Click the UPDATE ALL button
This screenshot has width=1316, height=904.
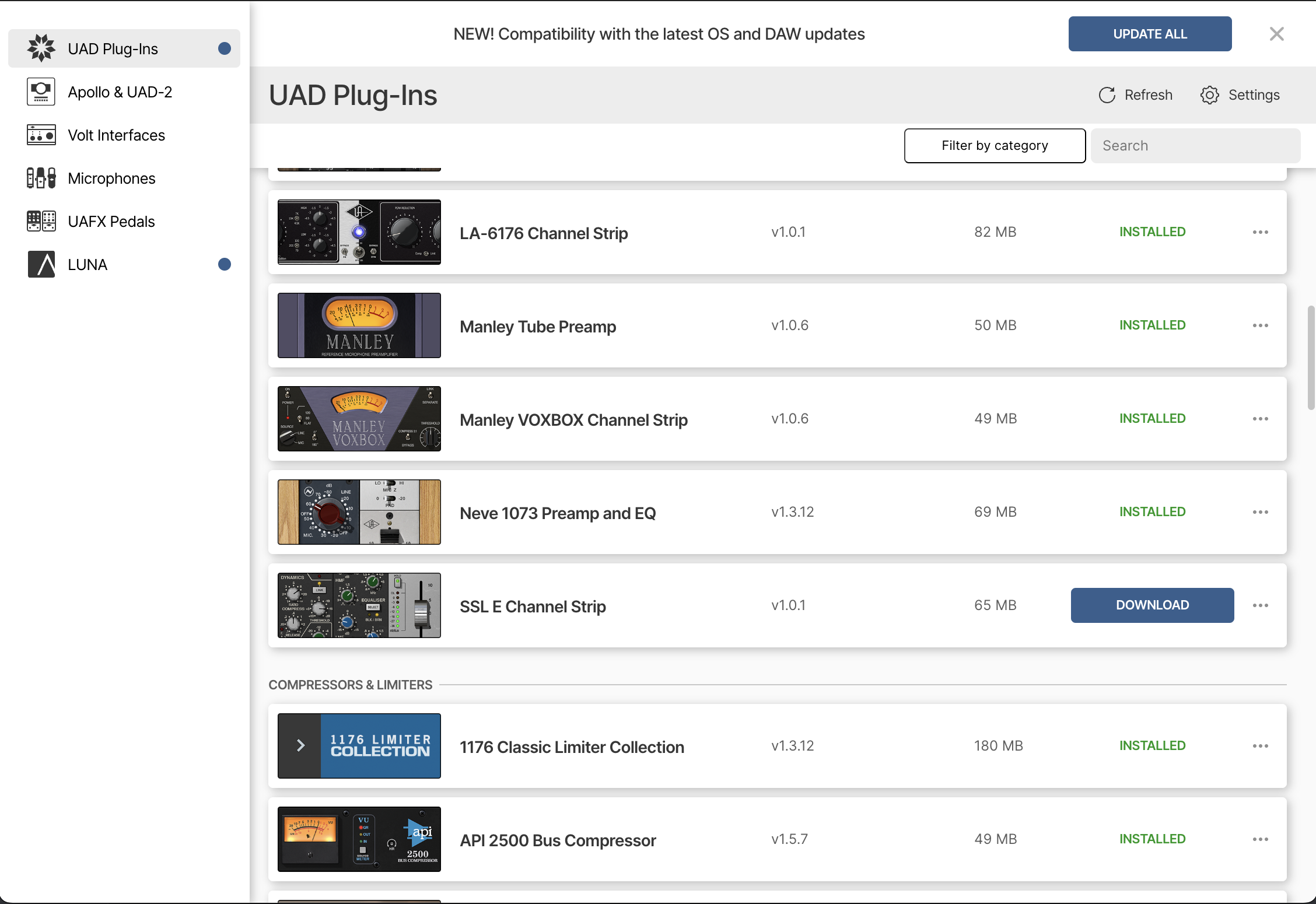pyautogui.click(x=1150, y=34)
